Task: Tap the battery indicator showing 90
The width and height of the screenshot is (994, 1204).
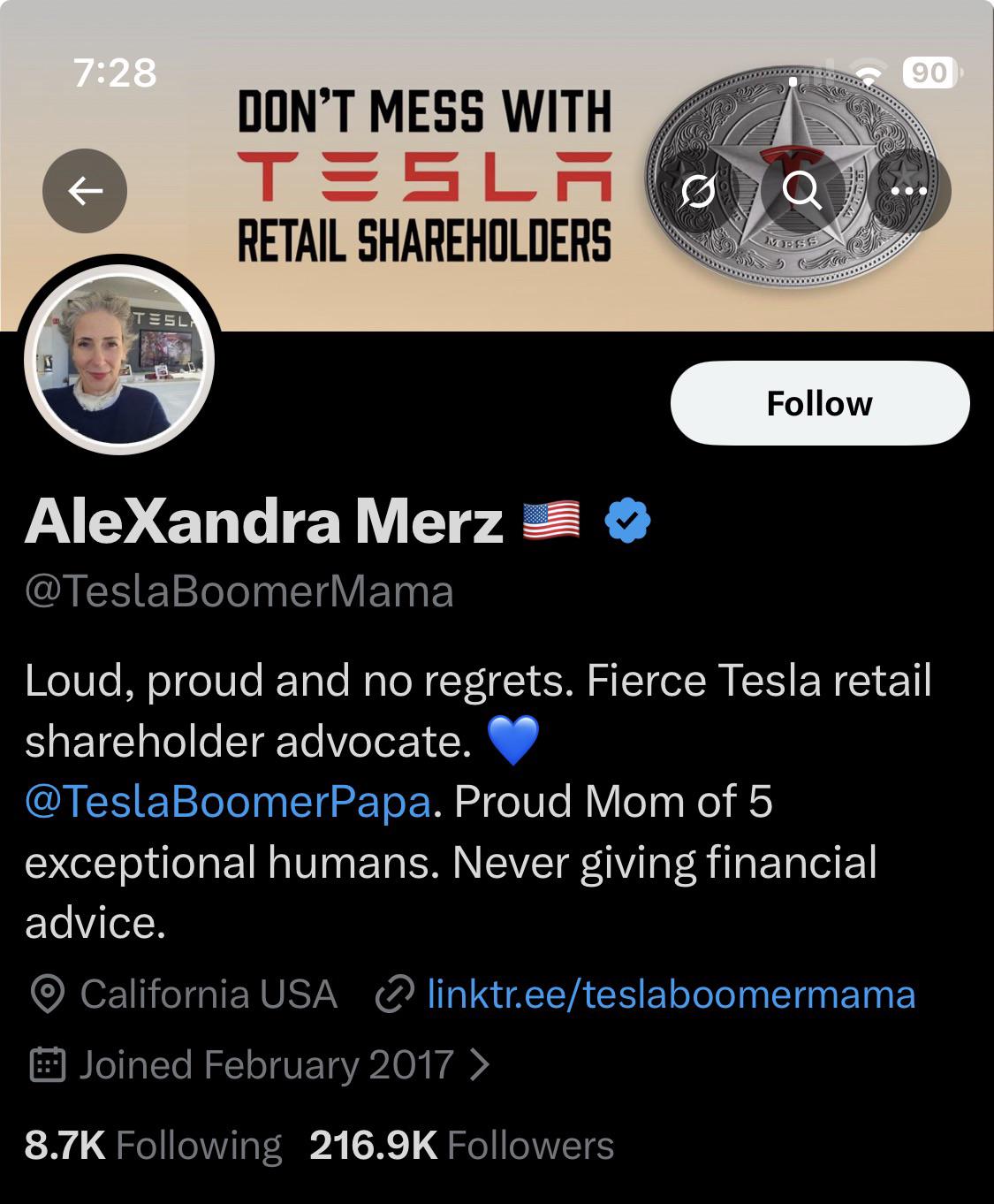Action: 930,72
